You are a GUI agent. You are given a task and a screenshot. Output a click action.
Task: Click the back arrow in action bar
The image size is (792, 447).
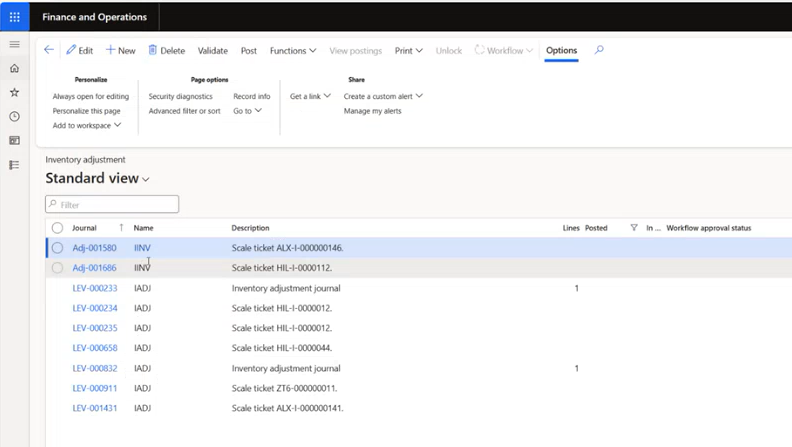tap(49, 50)
